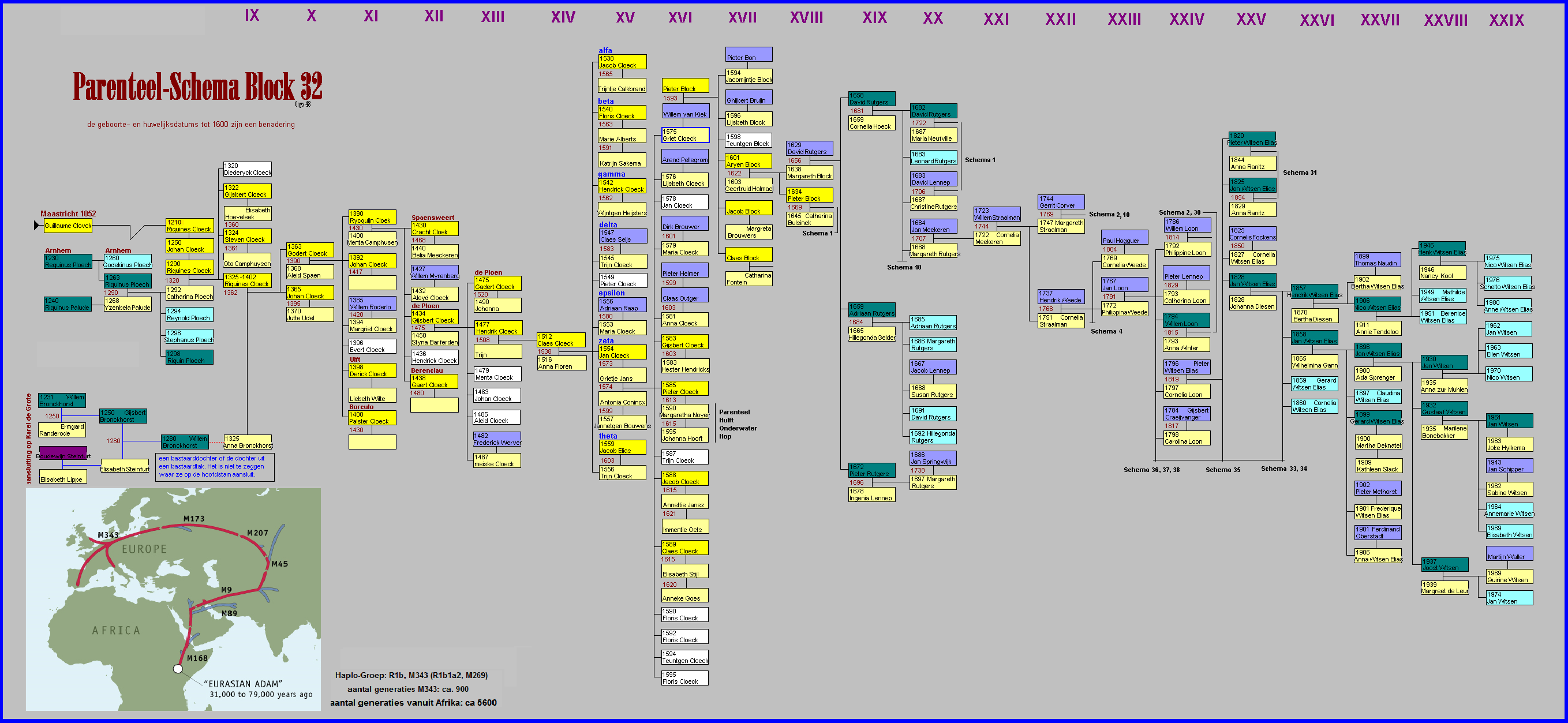Click the Eurasian Adam migration map

[x=173, y=599]
